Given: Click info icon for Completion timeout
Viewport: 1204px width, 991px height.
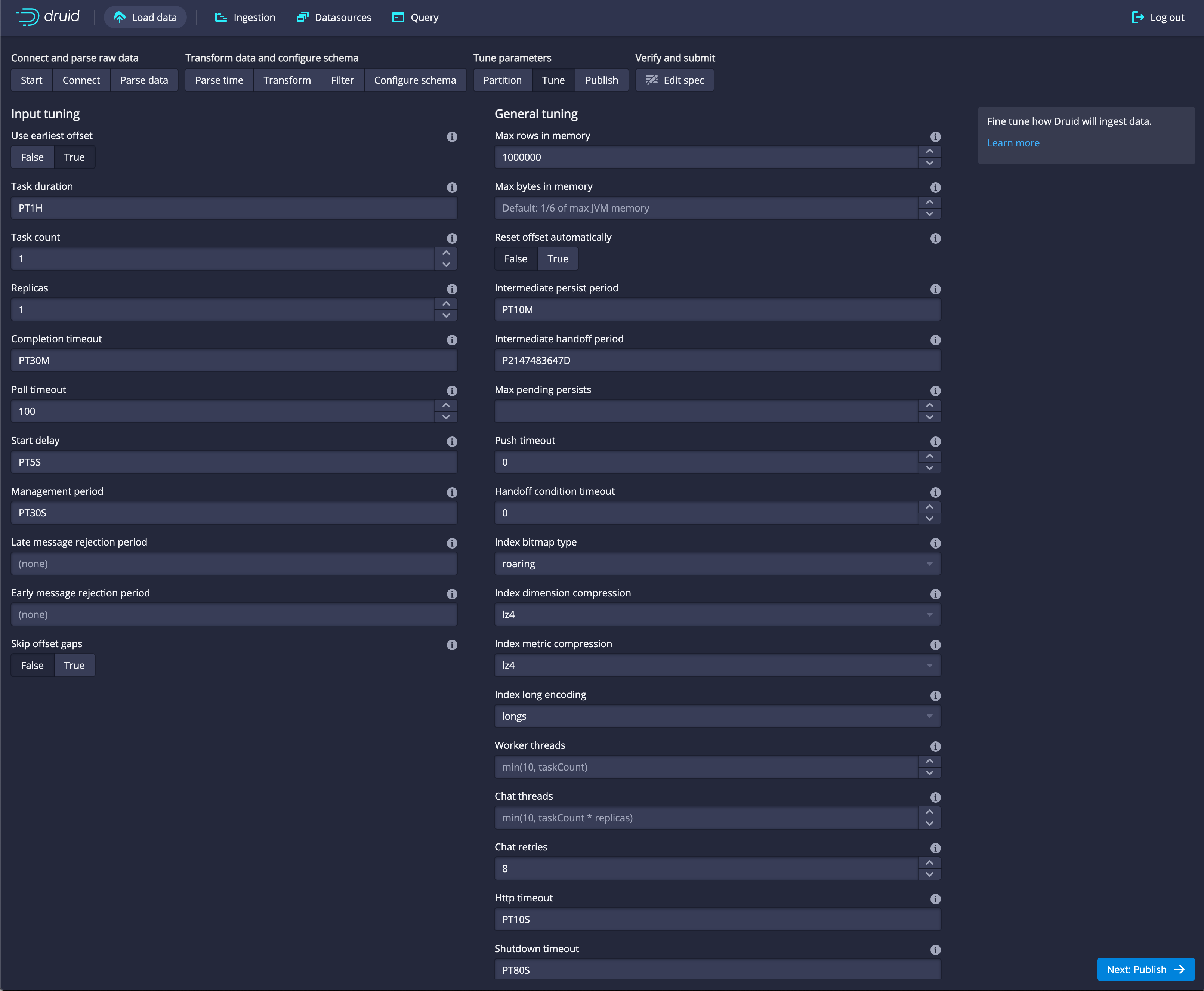Looking at the screenshot, I should tap(451, 340).
